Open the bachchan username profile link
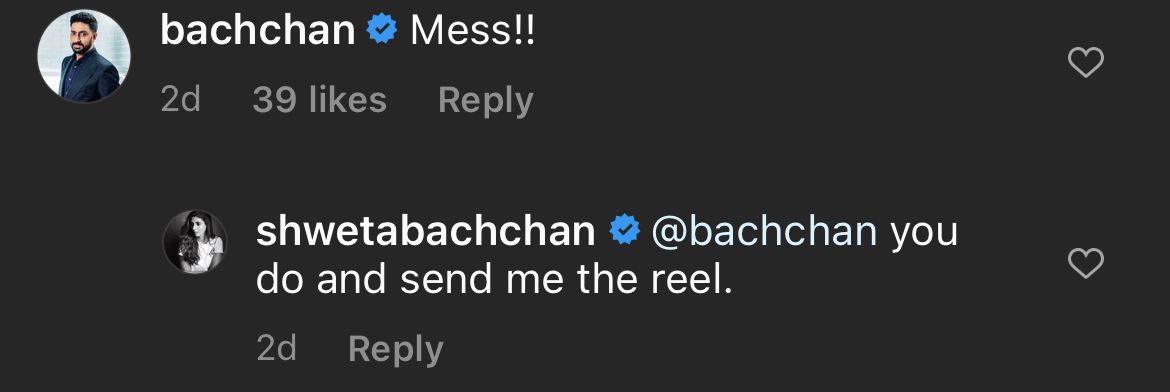Viewport: 1170px width, 392px height. coord(257,31)
